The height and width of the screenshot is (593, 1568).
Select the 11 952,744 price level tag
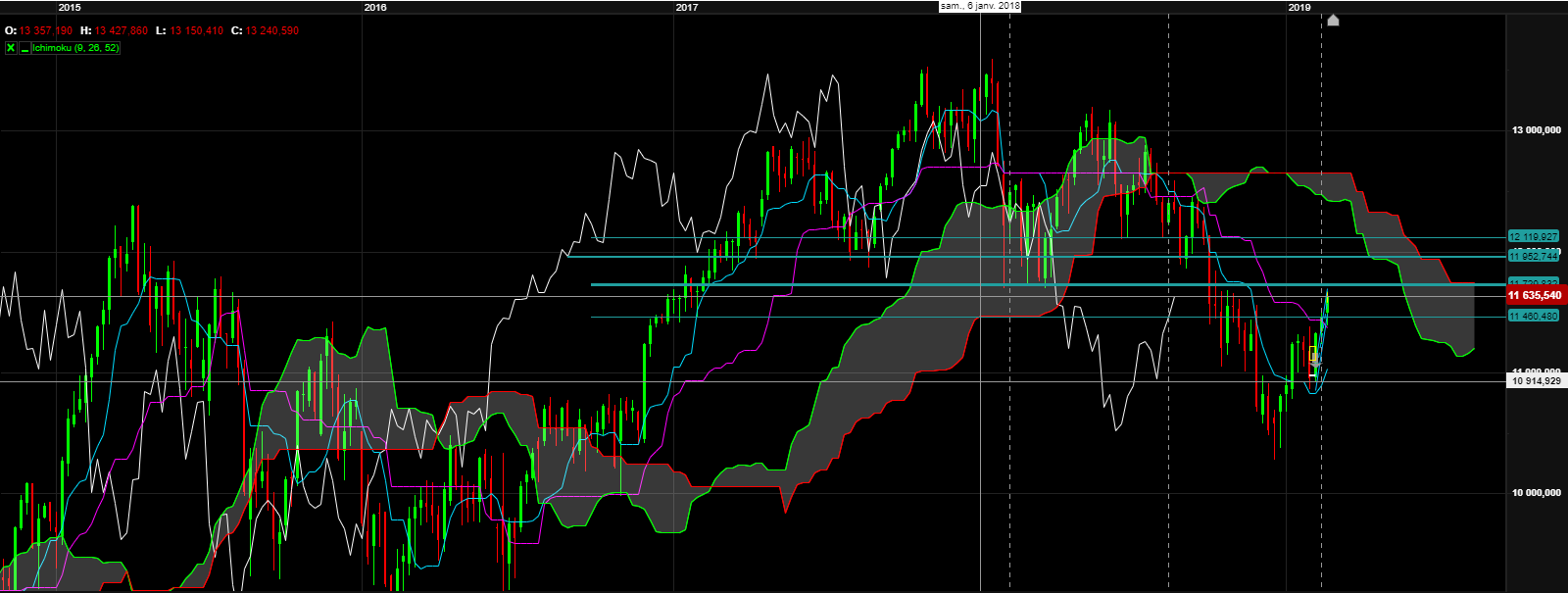1534,256
